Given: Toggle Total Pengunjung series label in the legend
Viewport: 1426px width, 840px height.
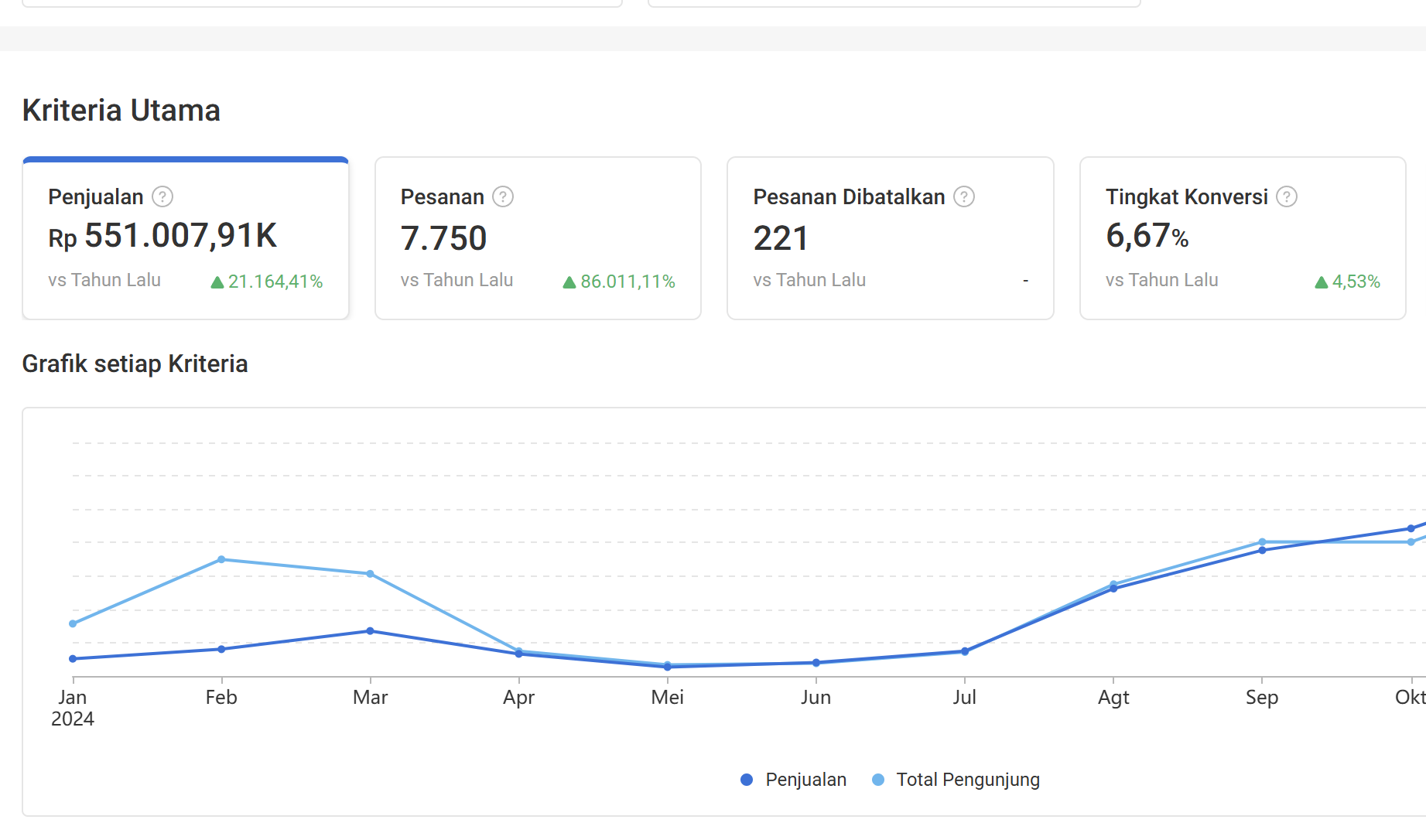Looking at the screenshot, I should pos(967,780).
